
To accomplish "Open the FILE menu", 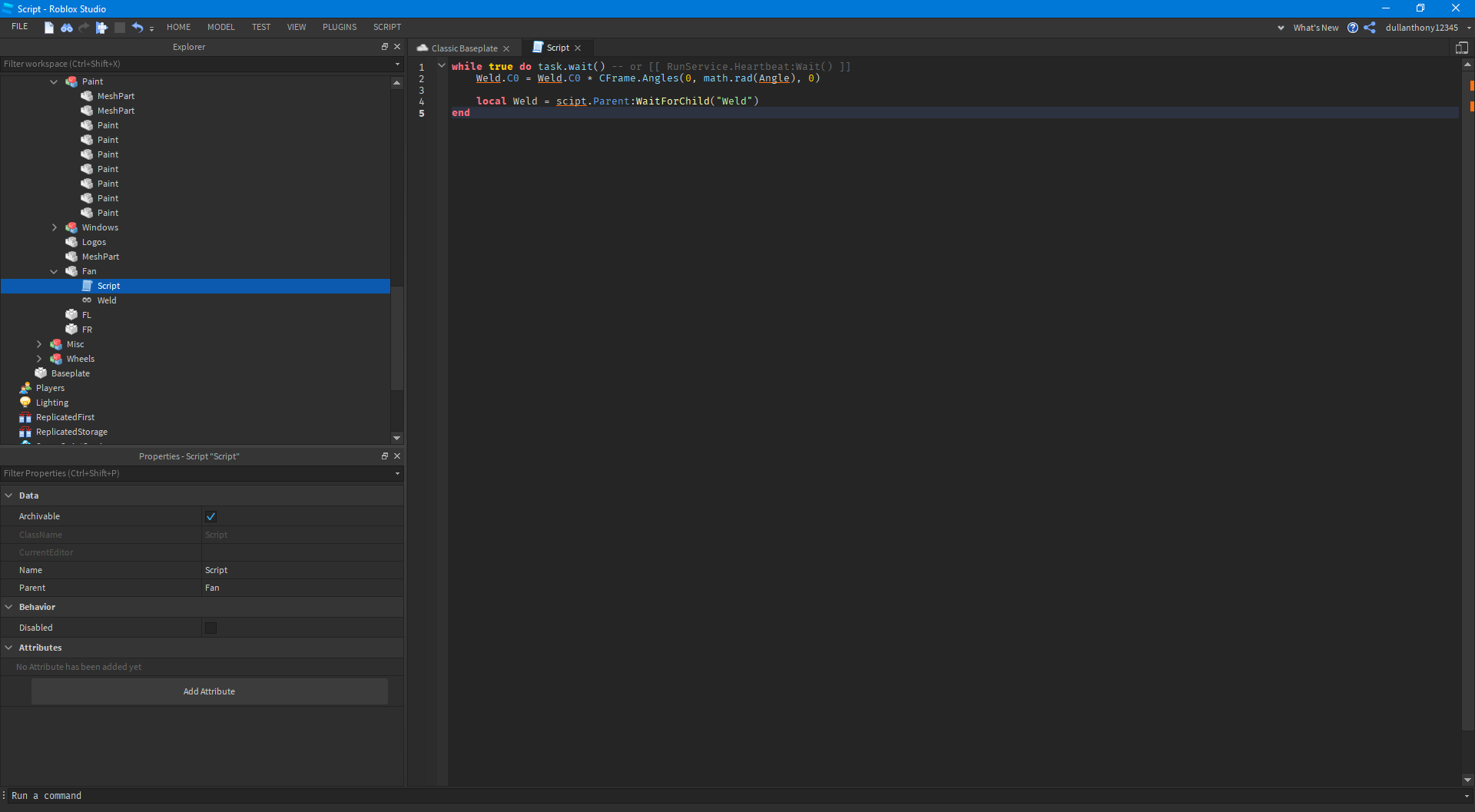I will pyautogui.click(x=19, y=25).
